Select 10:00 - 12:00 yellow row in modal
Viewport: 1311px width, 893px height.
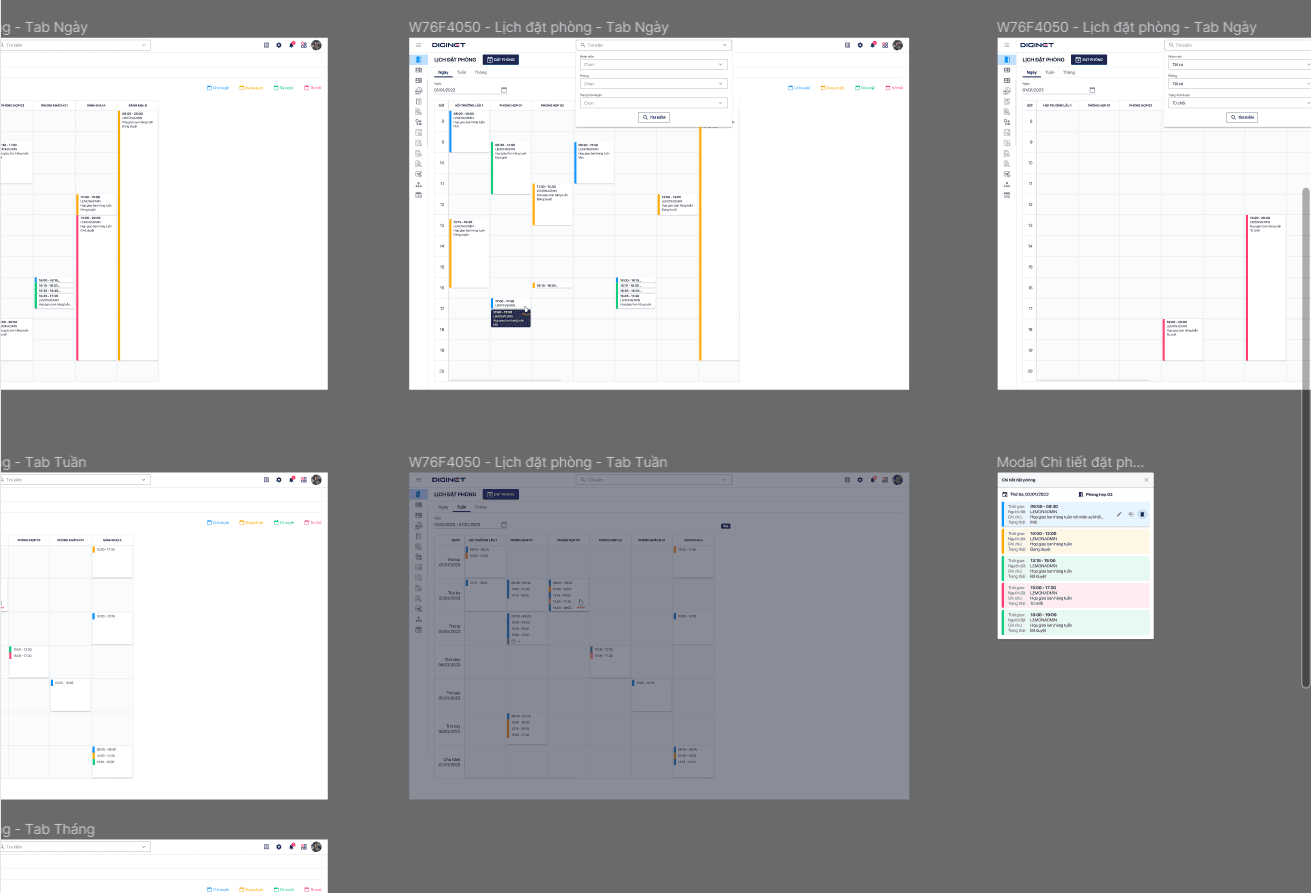coord(1076,541)
